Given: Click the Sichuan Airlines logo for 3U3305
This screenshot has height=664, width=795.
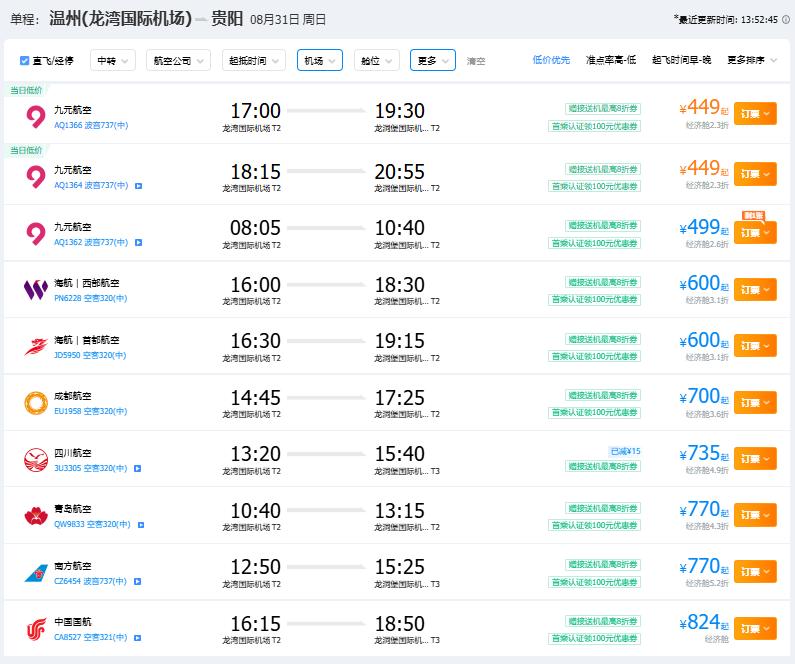Looking at the screenshot, I should coord(35,460).
